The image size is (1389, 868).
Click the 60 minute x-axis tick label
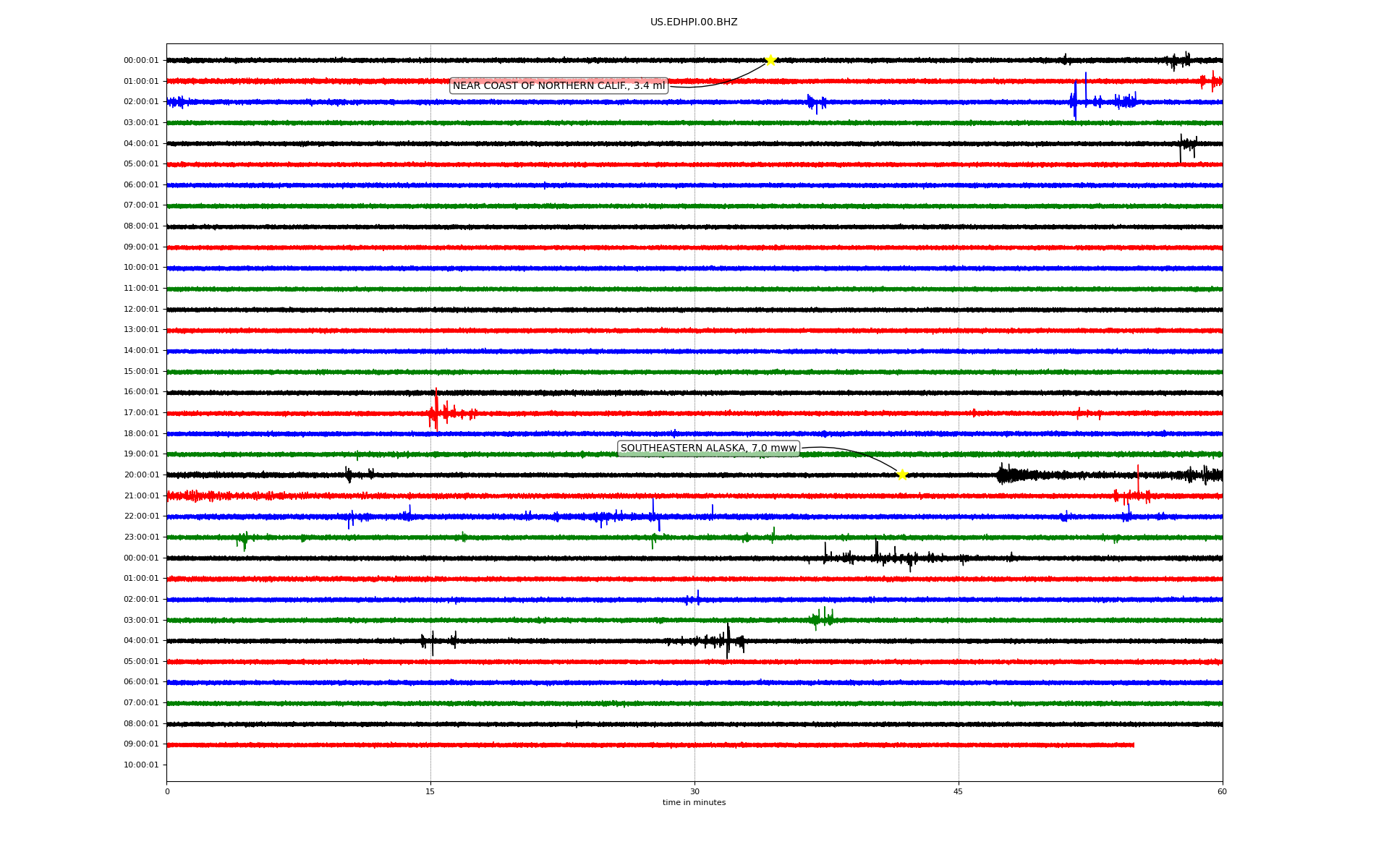1222,791
